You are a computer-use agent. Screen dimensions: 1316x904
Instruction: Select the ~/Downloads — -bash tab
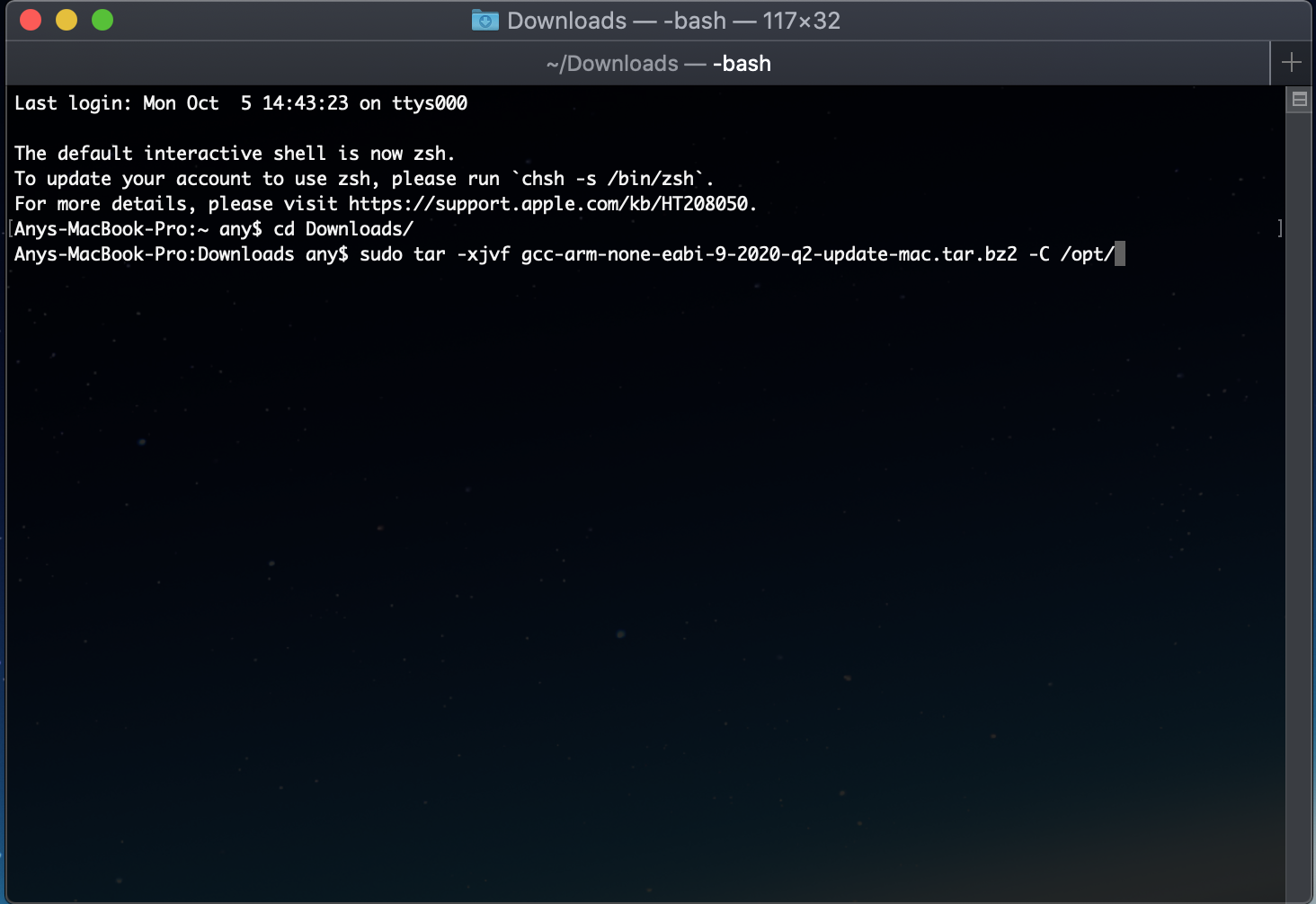(657, 64)
